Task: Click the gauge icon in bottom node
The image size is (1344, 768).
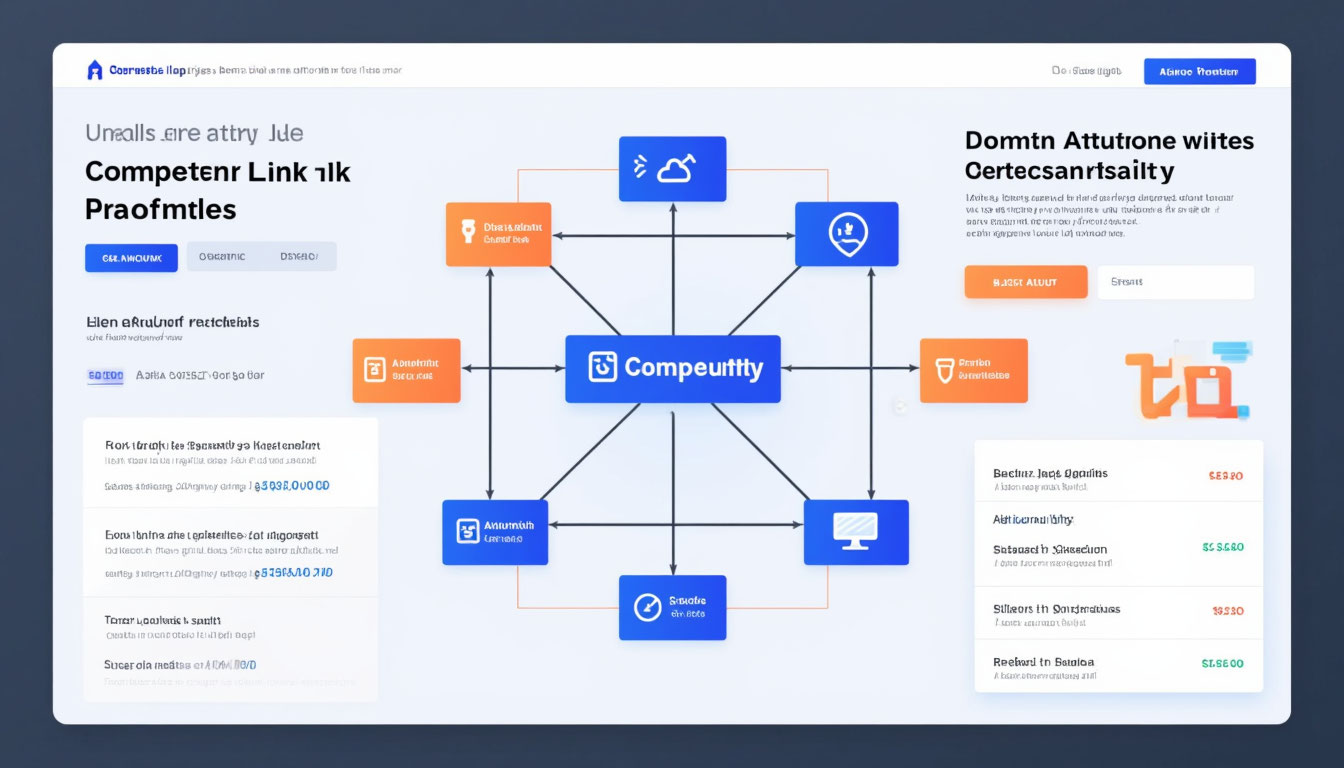Action: tap(647, 606)
